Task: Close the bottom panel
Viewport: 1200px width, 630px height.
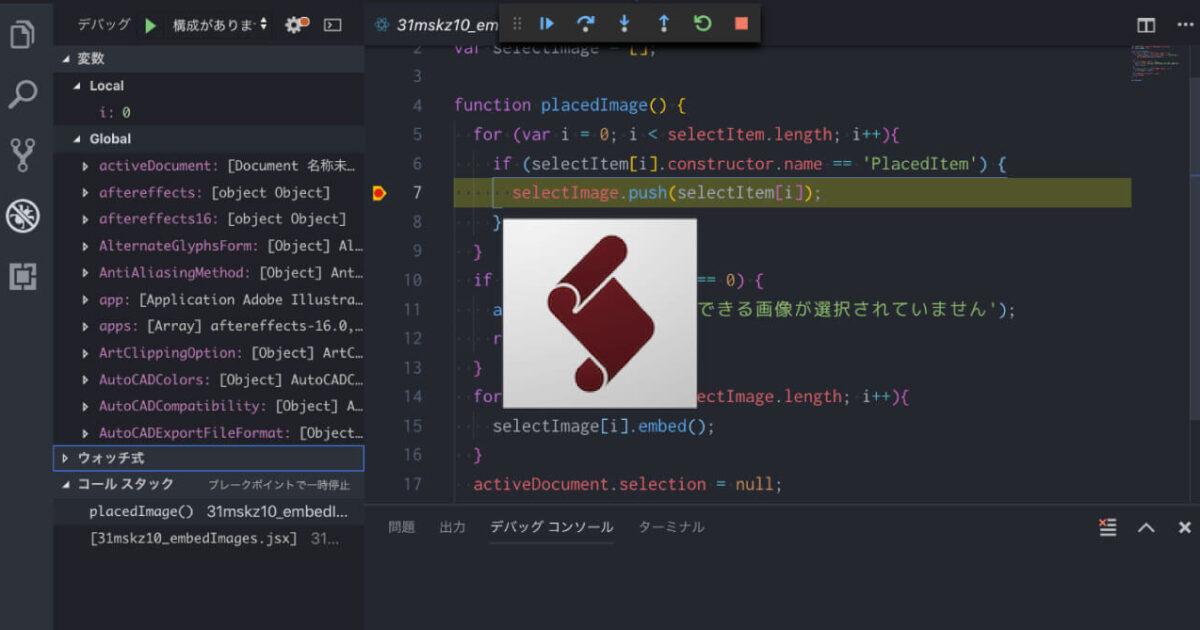Action: coord(1184,527)
